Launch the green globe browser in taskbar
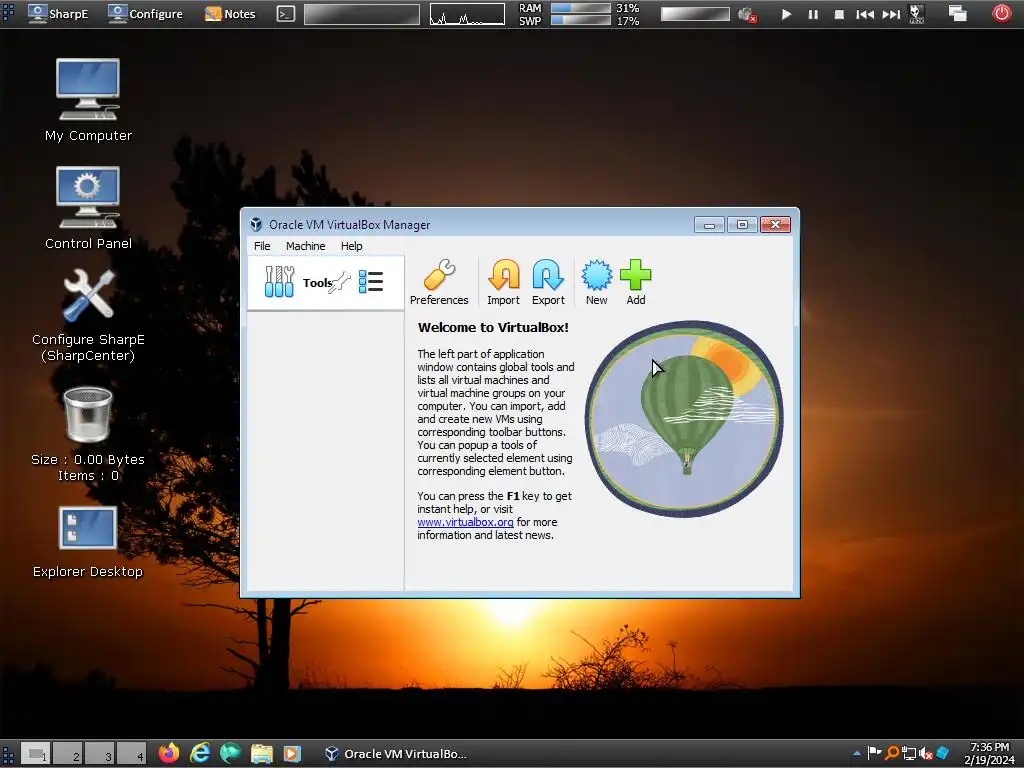This screenshot has width=1024, height=768. [x=231, y=754]
